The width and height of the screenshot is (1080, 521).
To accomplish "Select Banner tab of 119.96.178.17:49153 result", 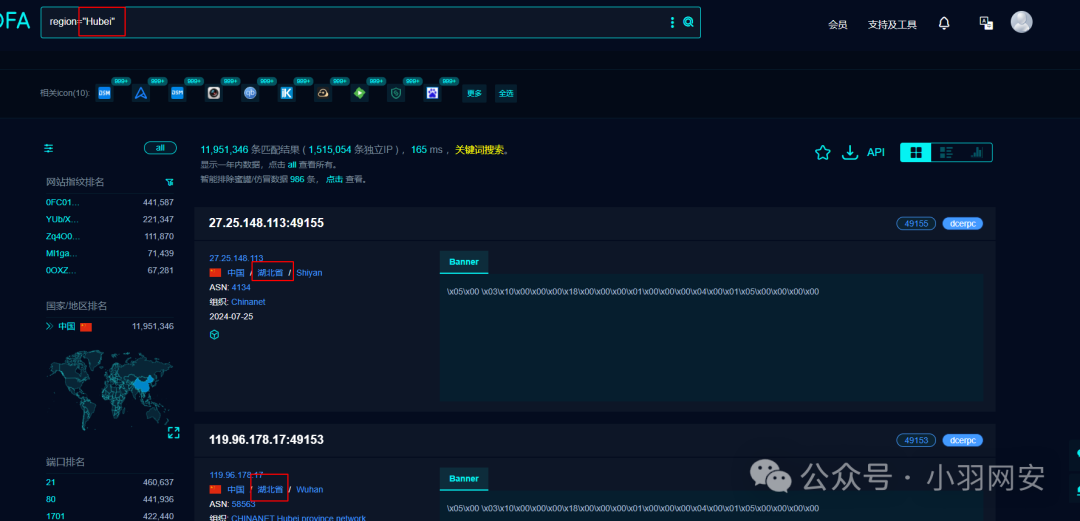I will [464, 479].
